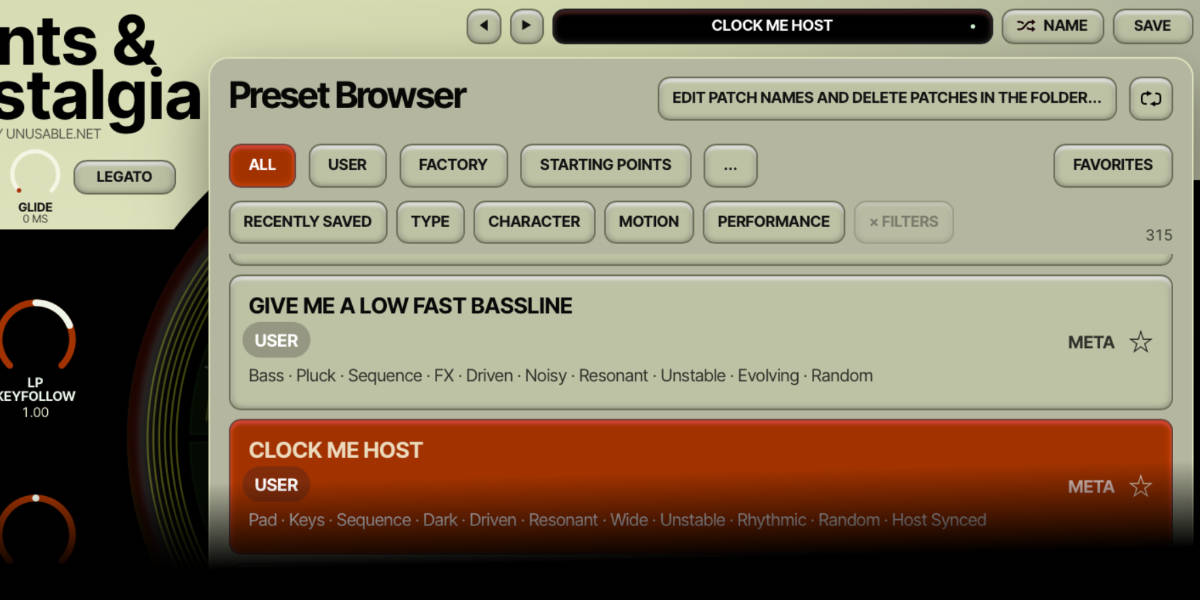Click META label on BASSLINE preset

point(1091,342)
